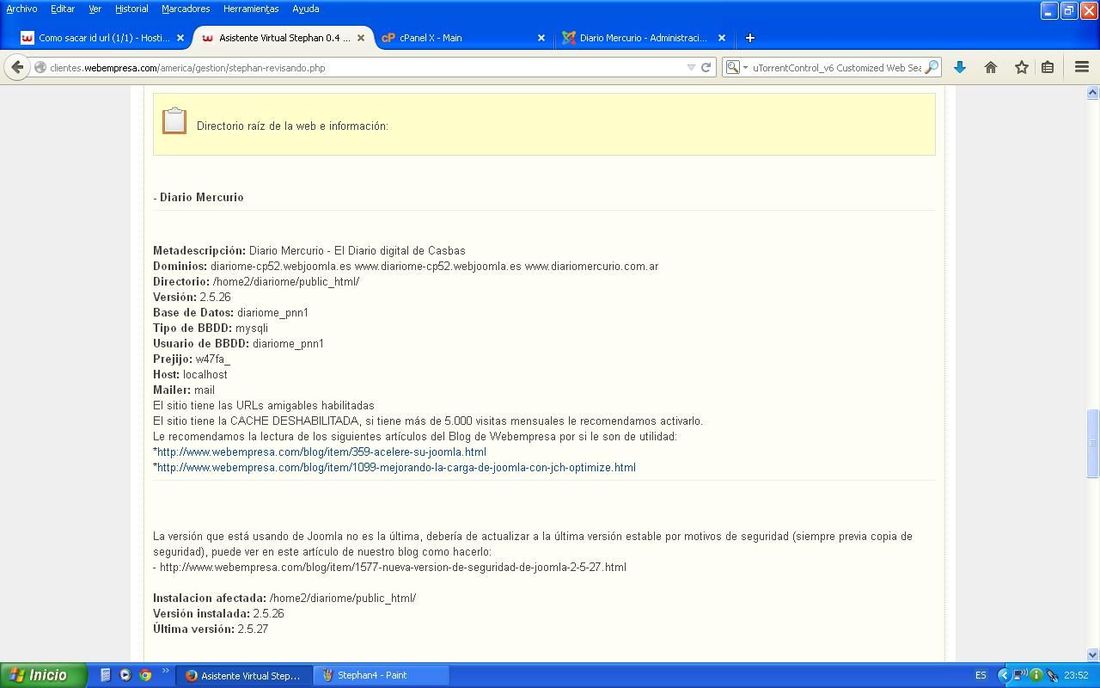
Task: Click the Diario Mercurio heading
Action: (x=201, y=197)
